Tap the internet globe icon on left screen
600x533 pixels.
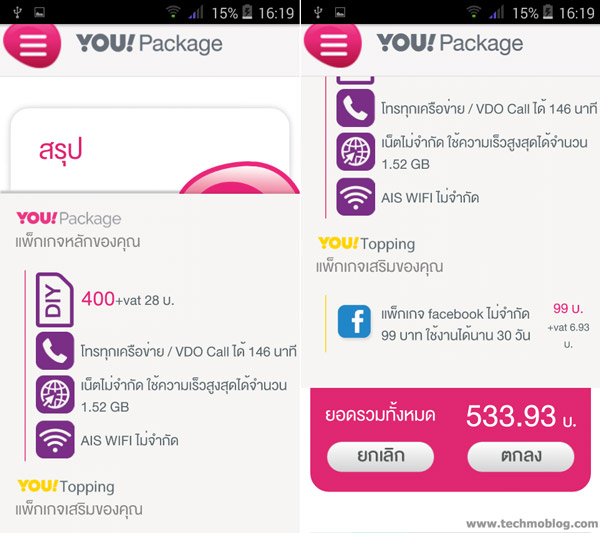tap(55, 394)
